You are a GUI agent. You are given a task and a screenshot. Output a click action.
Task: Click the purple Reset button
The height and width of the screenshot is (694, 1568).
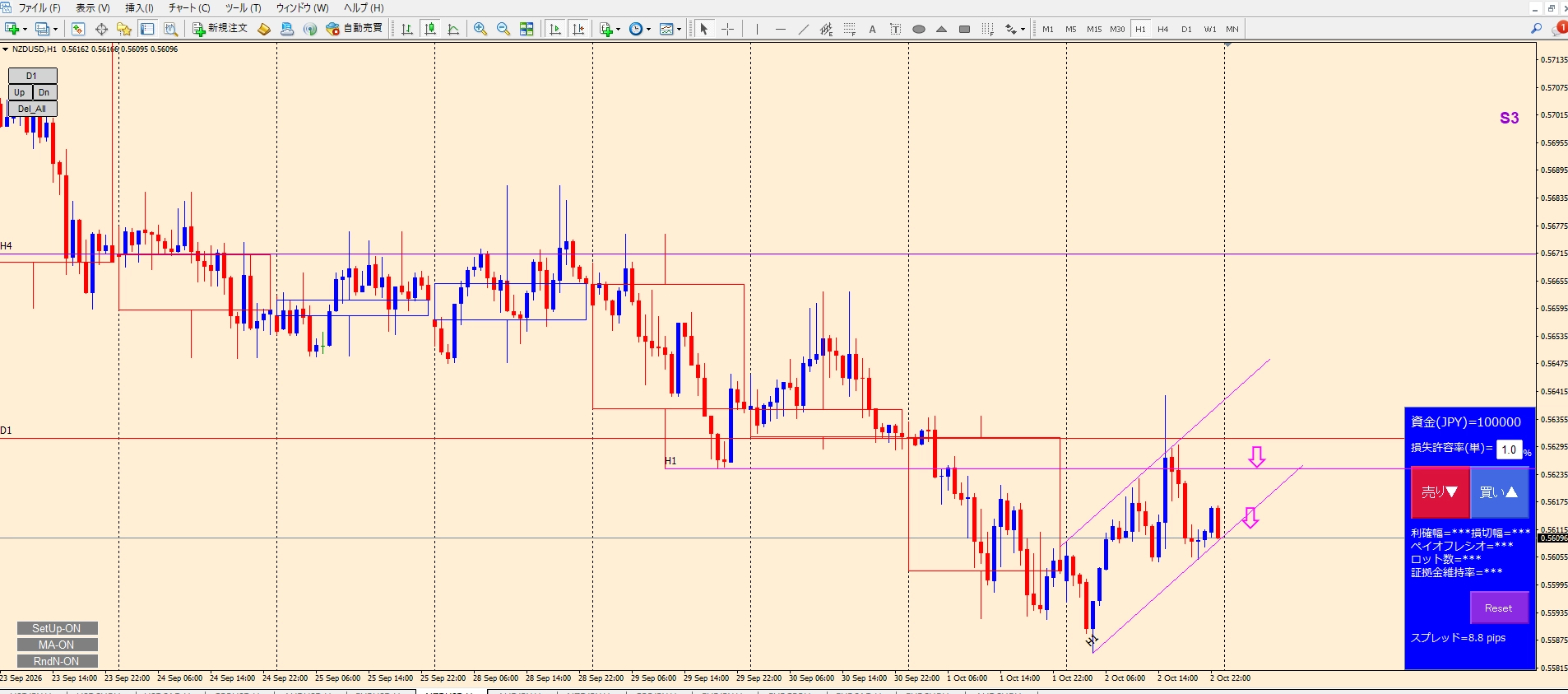pyautogui.click(x=1498, y=608)
